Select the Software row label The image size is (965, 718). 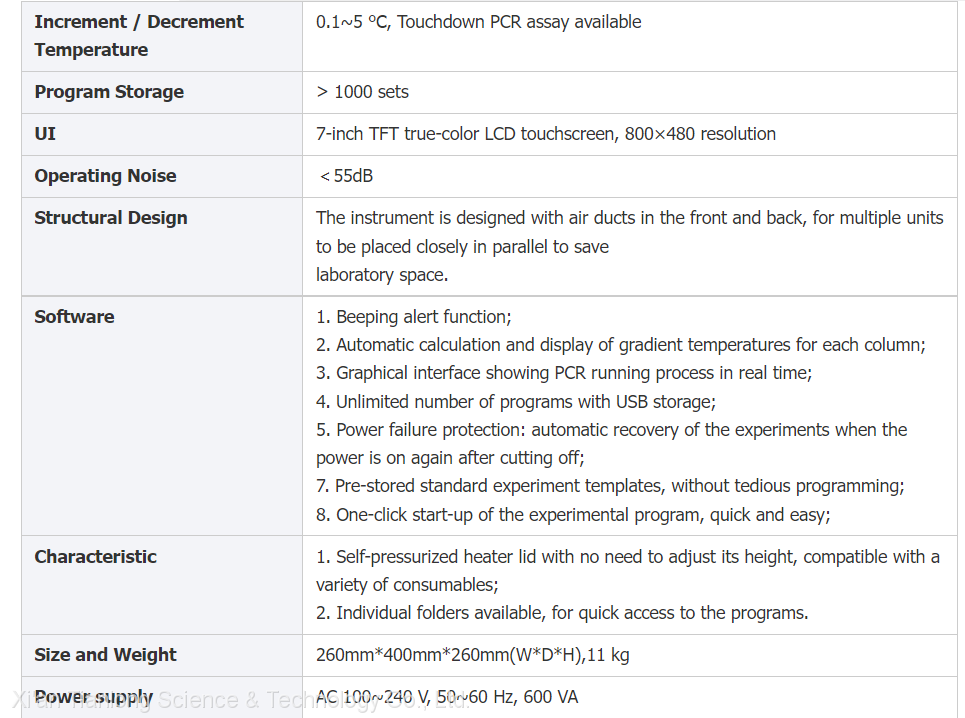click(74, 317)
